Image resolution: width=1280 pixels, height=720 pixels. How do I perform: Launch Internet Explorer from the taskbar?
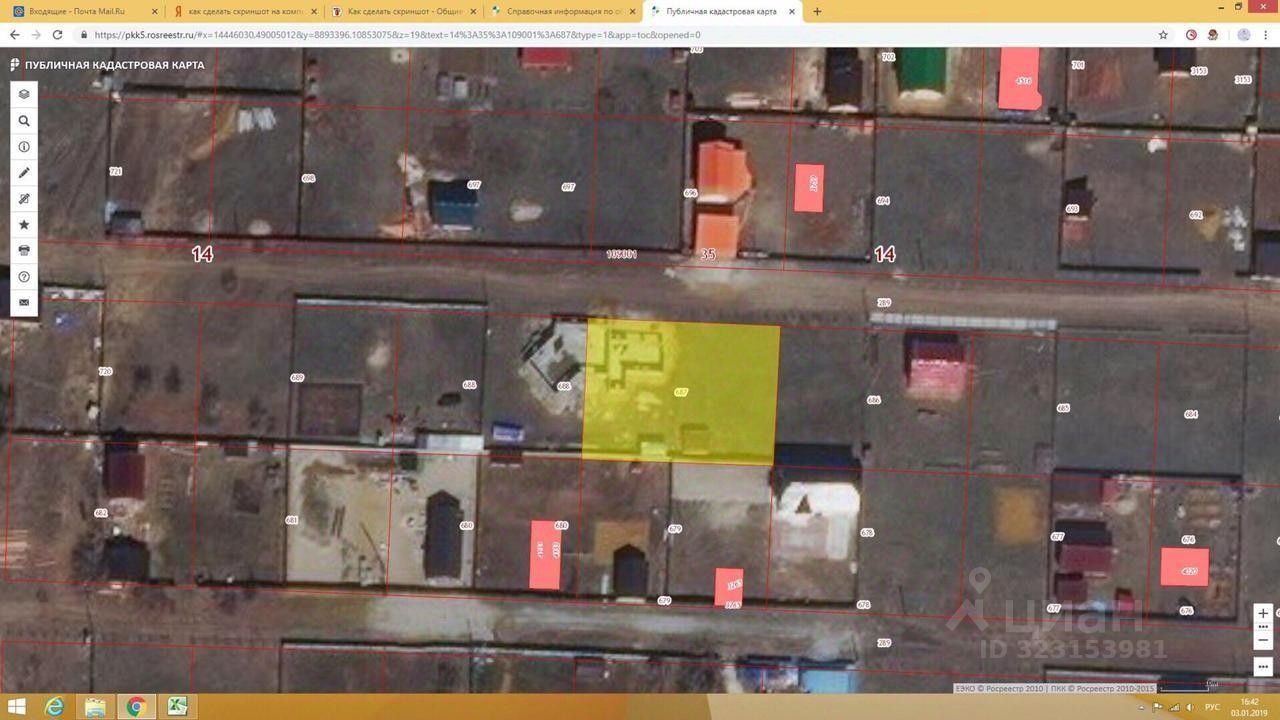coord(56,707)
